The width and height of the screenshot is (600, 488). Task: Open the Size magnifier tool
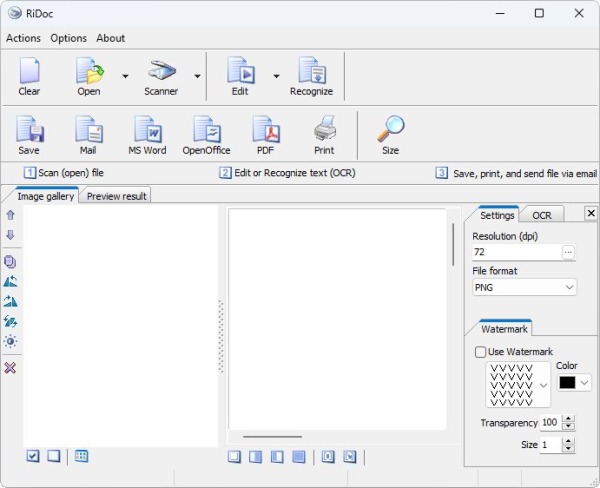point(391,129)
